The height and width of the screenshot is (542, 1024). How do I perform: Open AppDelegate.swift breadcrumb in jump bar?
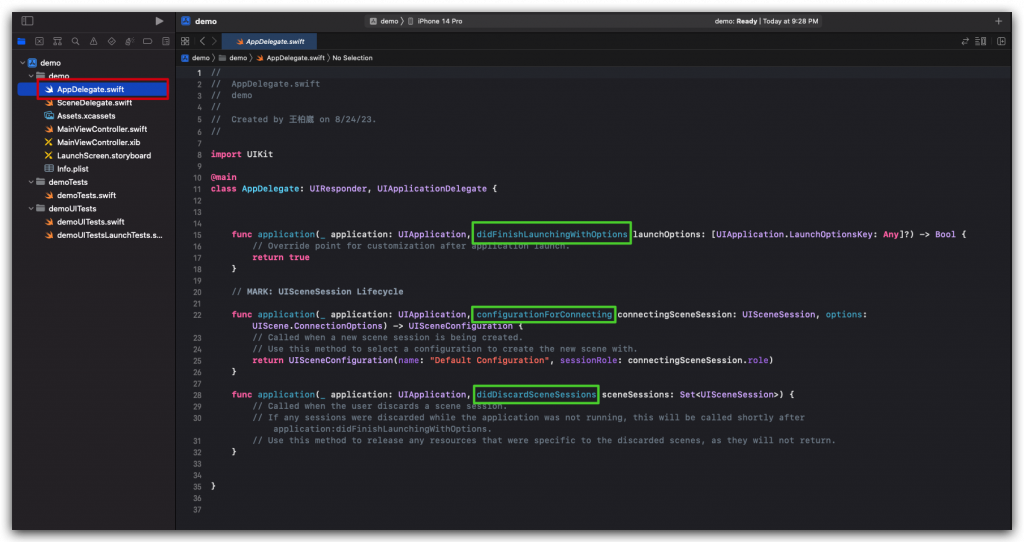click(x=291, y=57)
